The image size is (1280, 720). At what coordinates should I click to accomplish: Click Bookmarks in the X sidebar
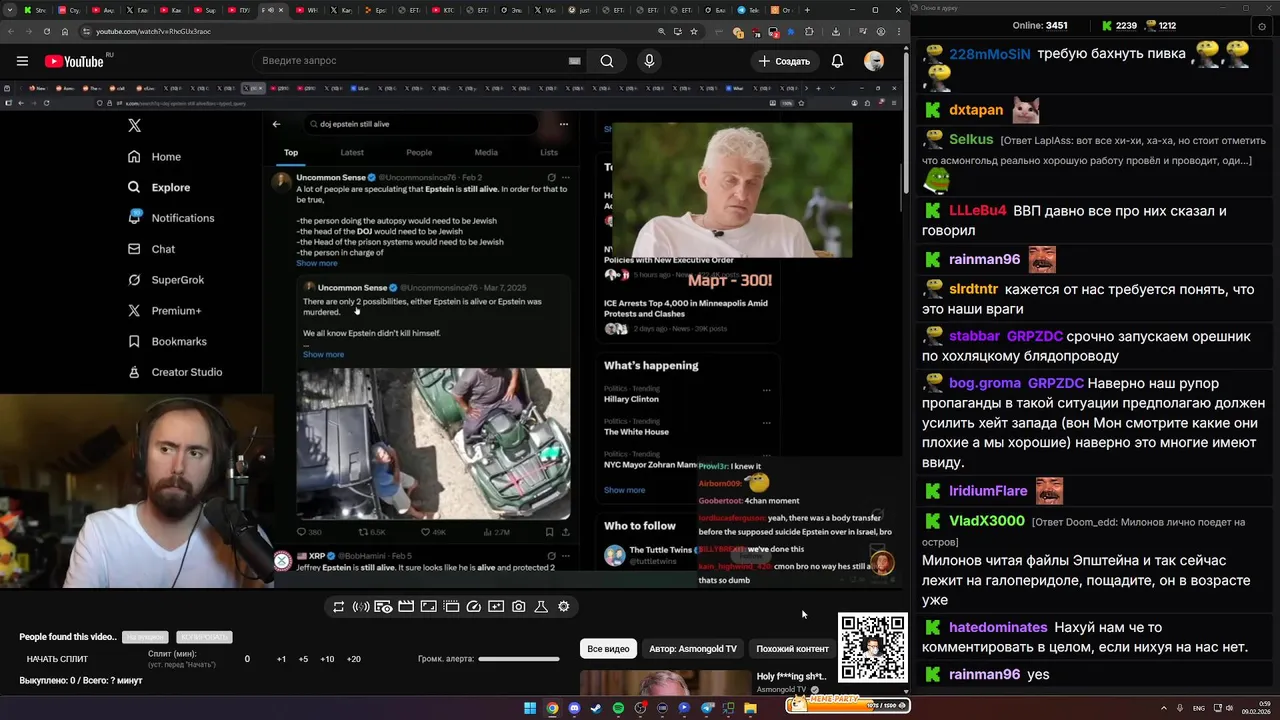coord(167,342)
